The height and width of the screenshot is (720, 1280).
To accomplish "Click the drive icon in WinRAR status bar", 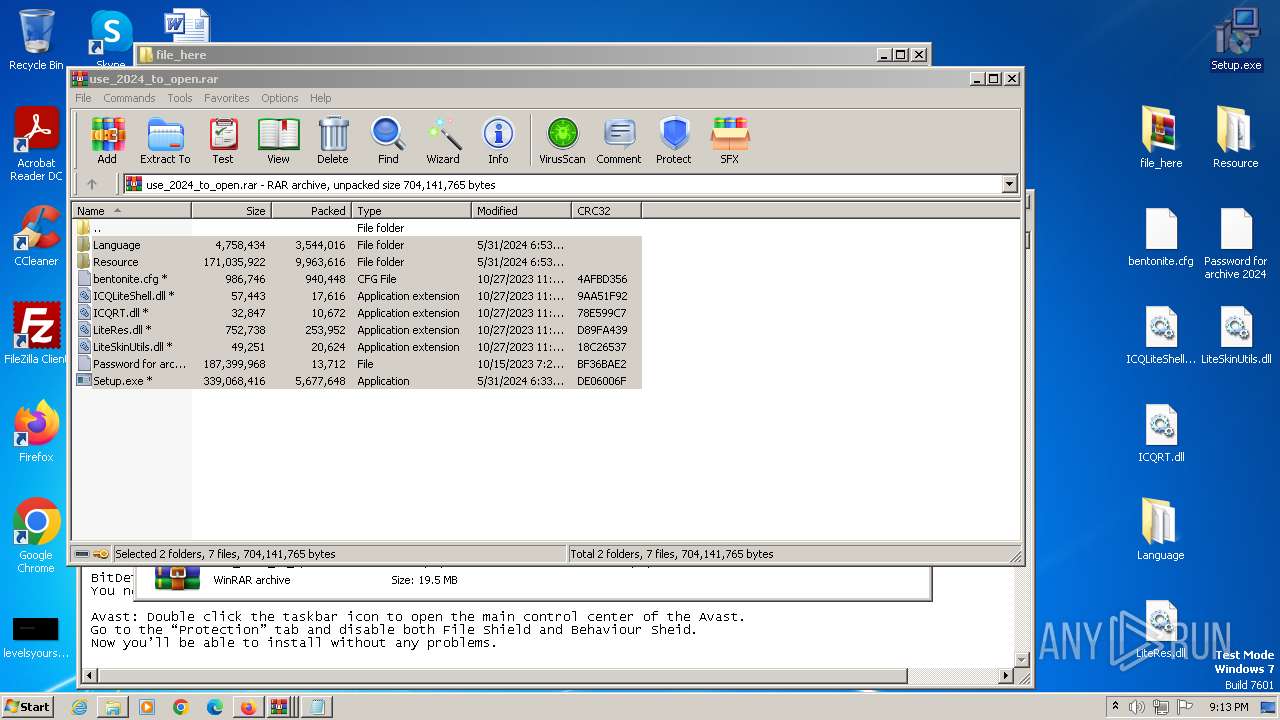I will pos(82,554).
